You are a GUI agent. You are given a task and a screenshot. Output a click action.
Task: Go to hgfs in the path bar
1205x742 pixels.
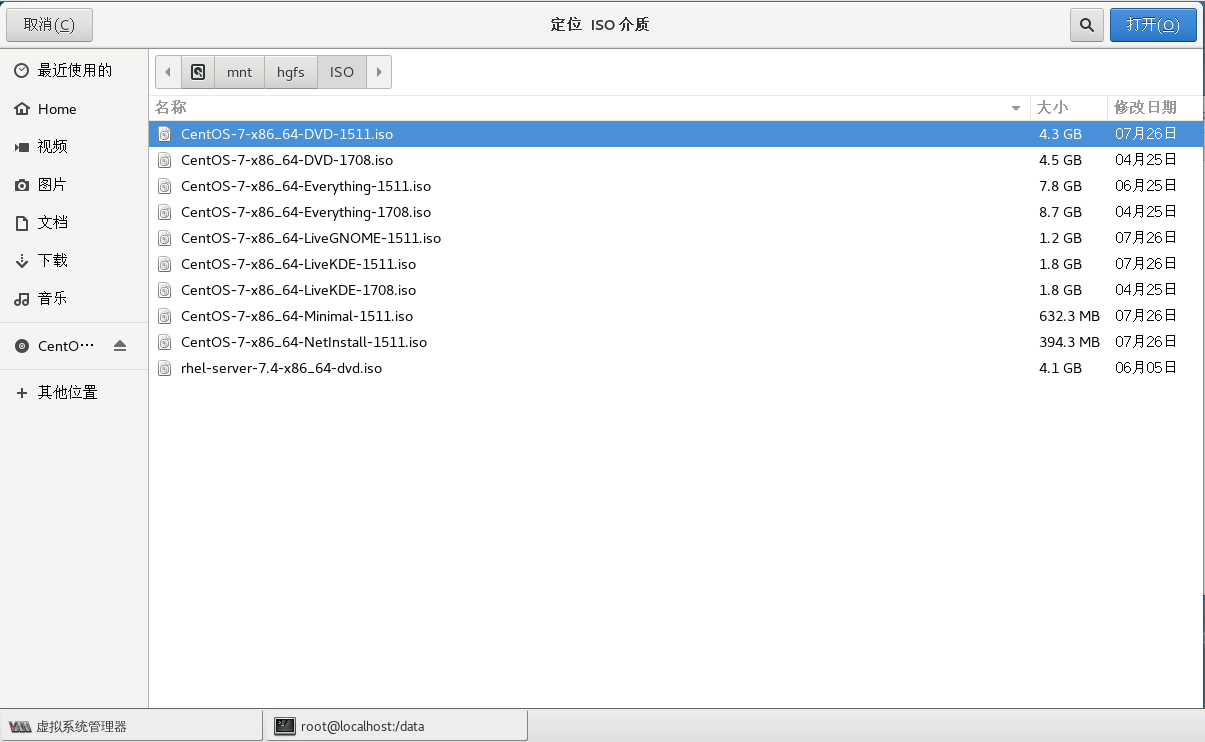click(x=291, y=72)
